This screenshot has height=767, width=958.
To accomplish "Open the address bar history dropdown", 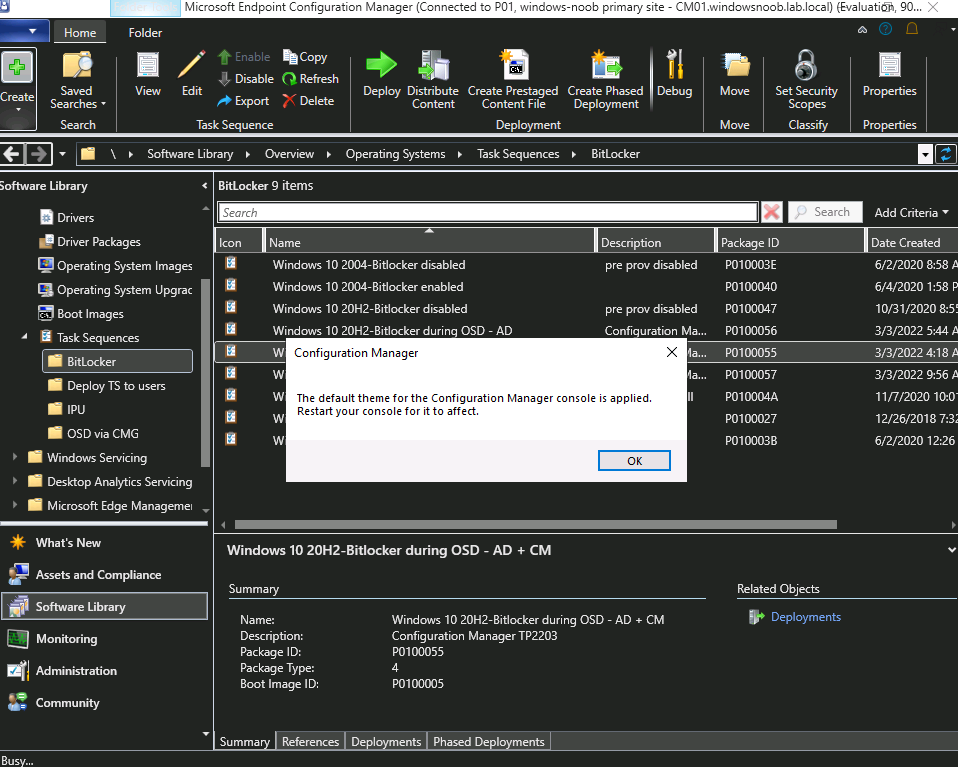I will 925,155.
